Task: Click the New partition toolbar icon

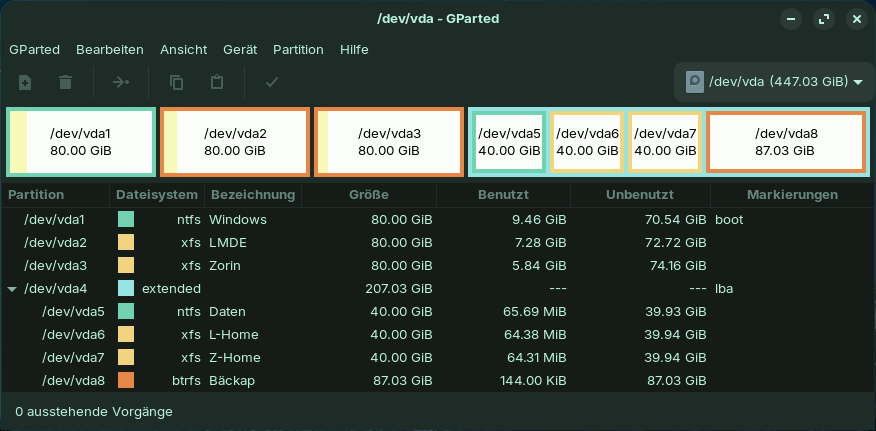Action: click(25, 83)
